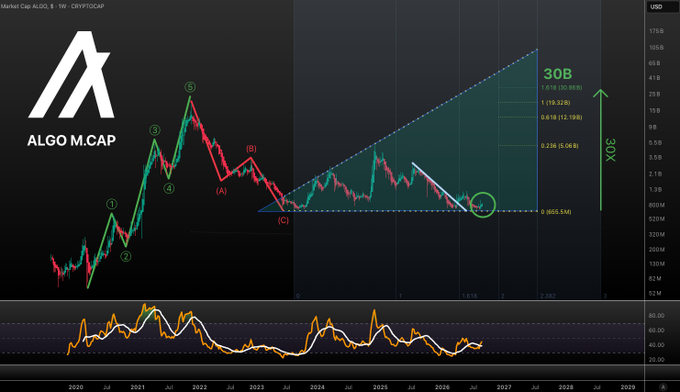The height and width of the screenshot is (392, 680).
Task: Click 2024 on the time axis
Action: pos(317,387)
